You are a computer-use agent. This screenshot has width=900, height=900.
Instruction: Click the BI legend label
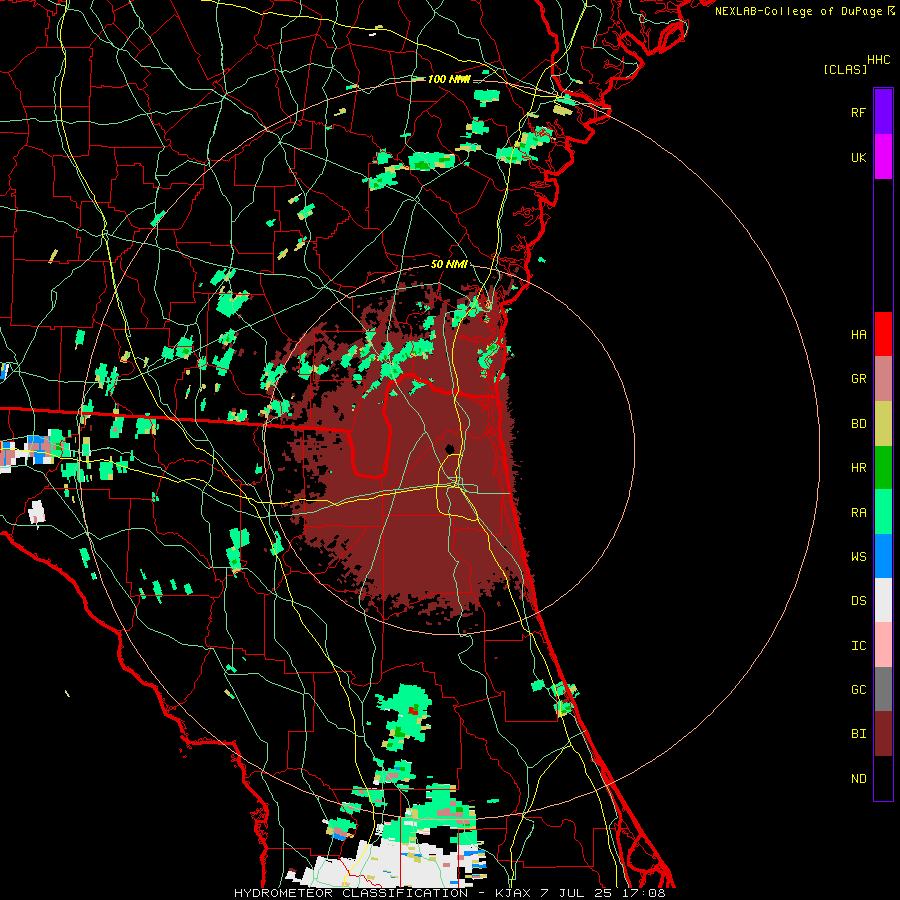coord(858,734)
